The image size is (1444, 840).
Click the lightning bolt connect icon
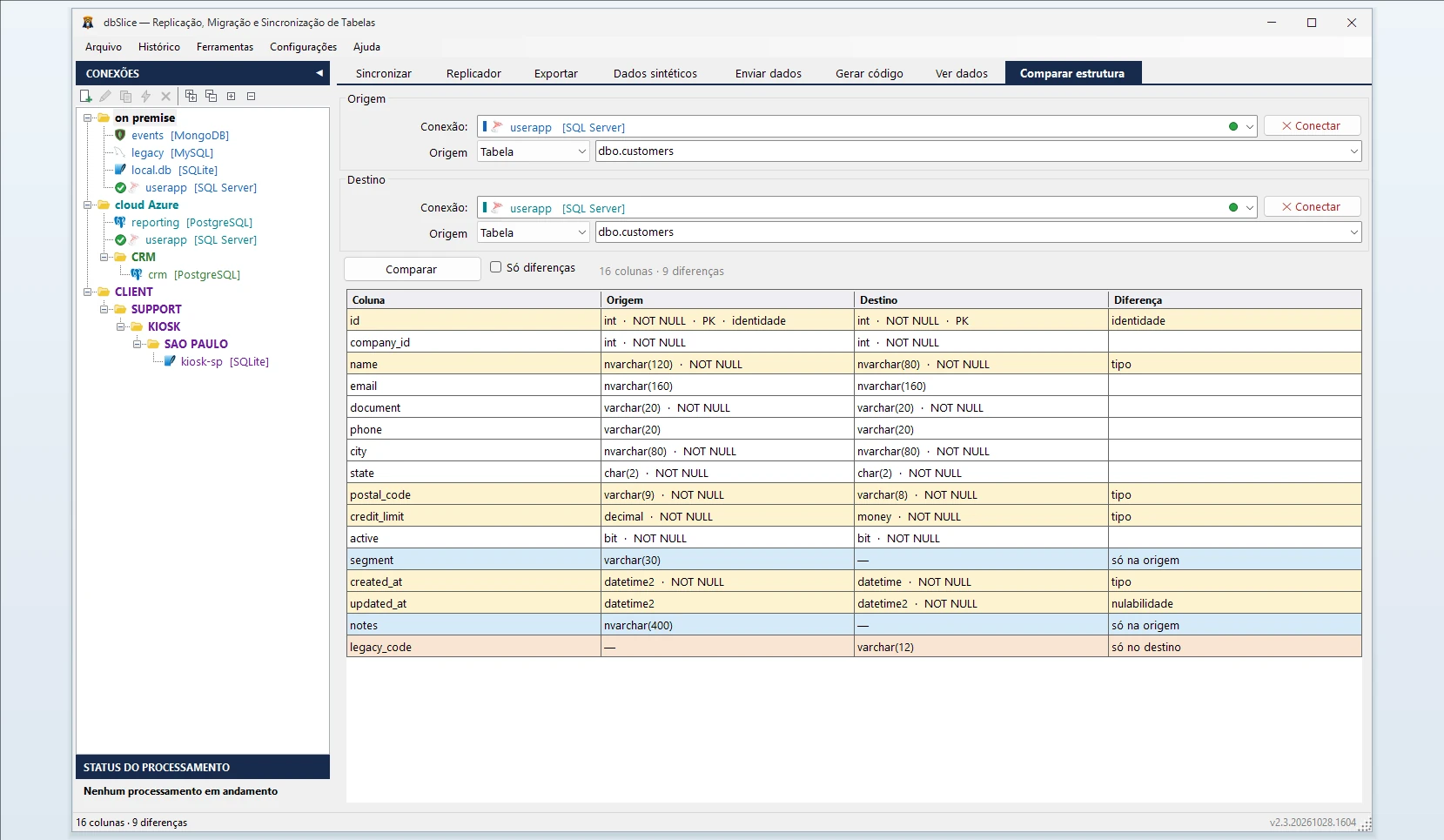(x=145, y=96)
